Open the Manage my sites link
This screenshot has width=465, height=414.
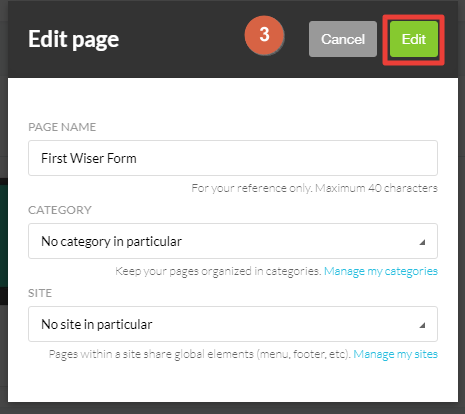pyautogui.click(x=395, y=354)
